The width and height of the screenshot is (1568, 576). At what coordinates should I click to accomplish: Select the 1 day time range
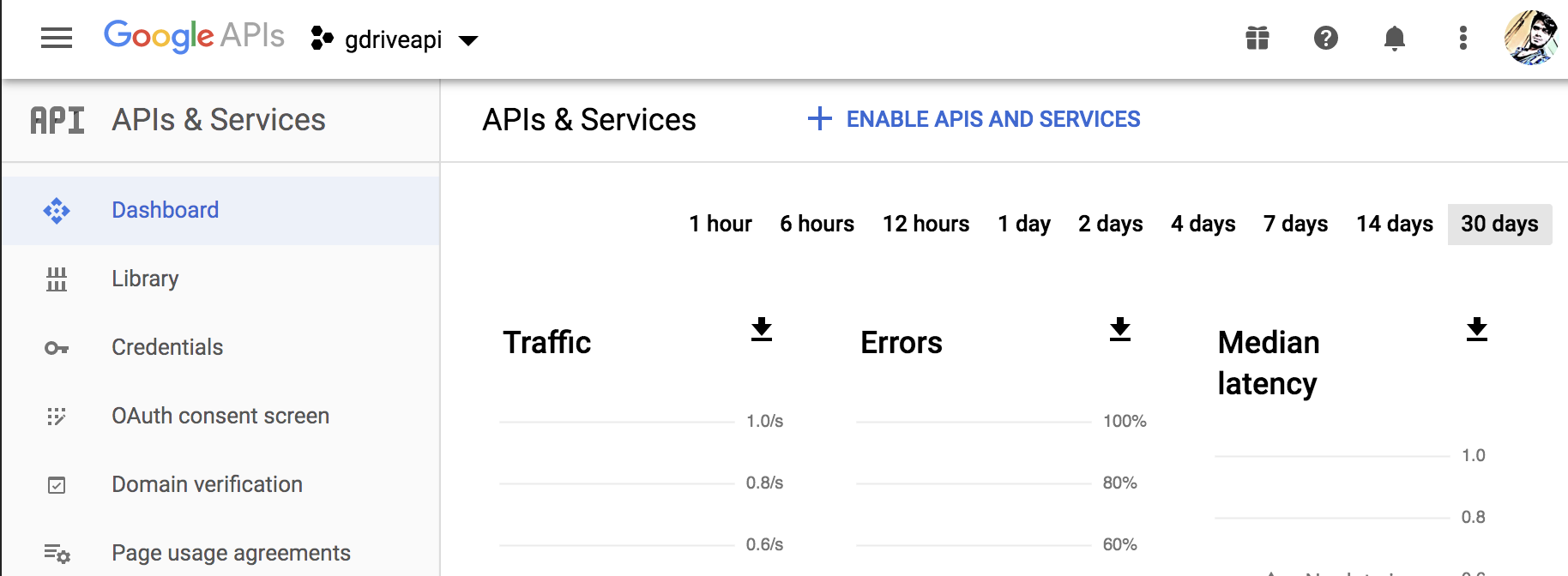coord(1024,225)
